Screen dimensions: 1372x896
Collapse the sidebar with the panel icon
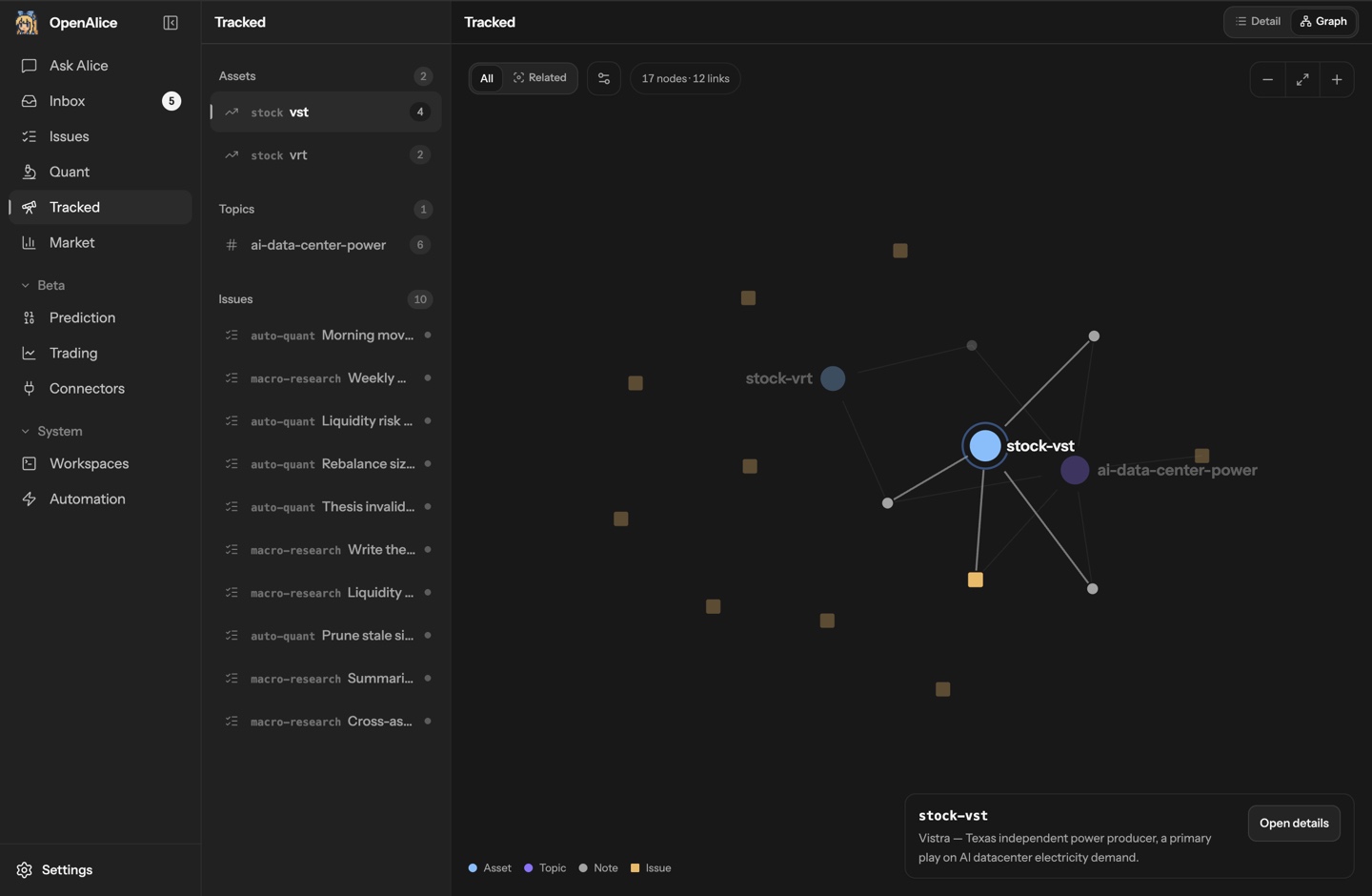(x=171, y=23)
